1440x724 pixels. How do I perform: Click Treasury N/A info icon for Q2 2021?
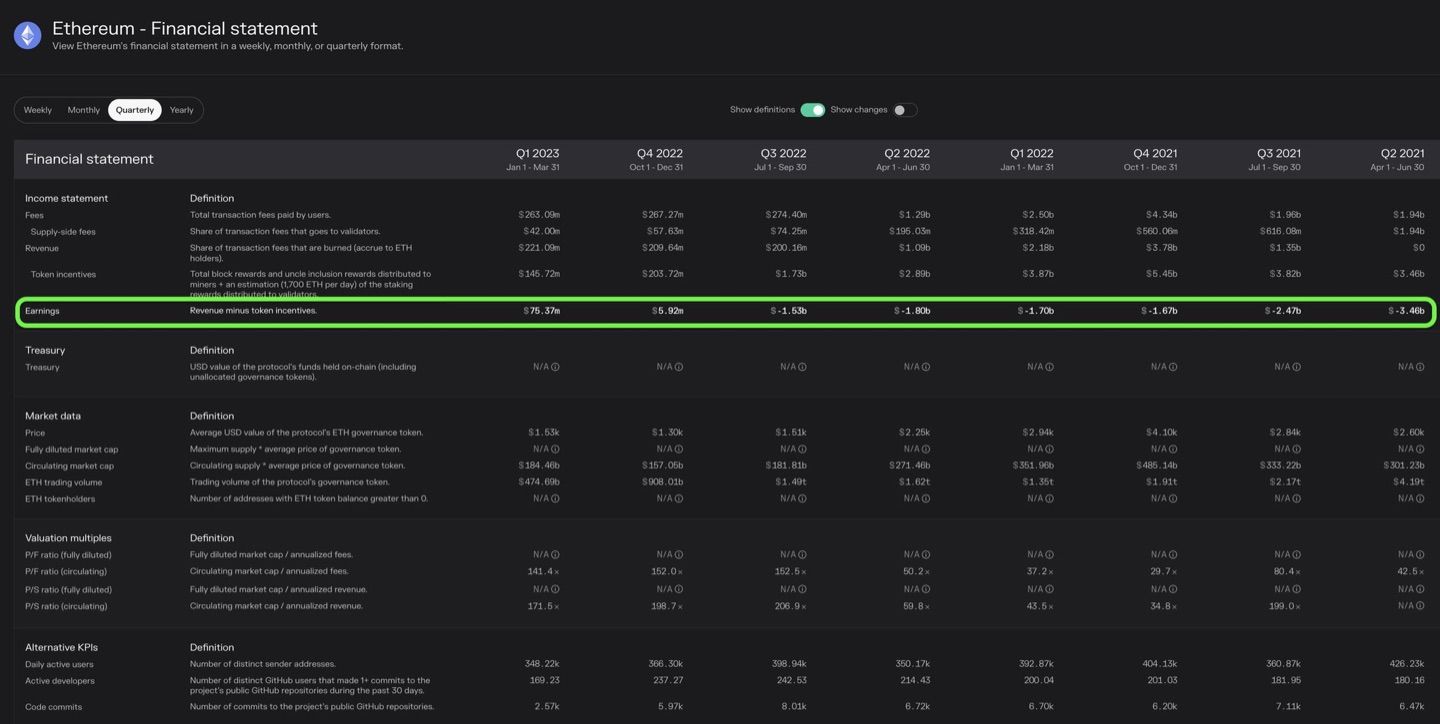1421,367
